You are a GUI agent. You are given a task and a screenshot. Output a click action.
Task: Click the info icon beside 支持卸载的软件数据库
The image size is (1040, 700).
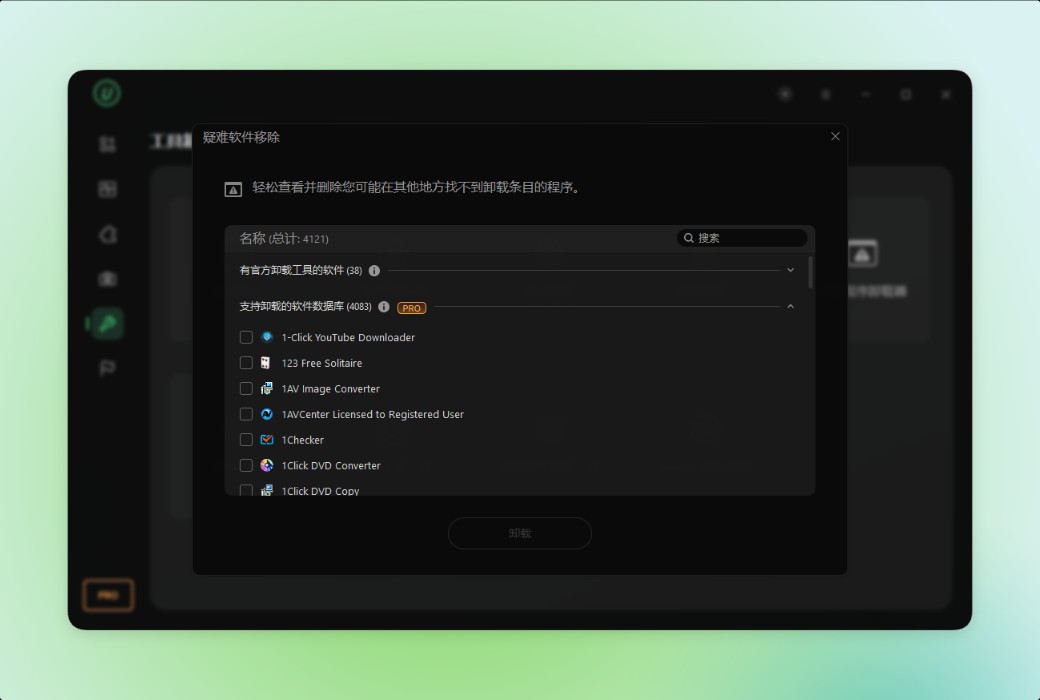click(x=383, y=307)
